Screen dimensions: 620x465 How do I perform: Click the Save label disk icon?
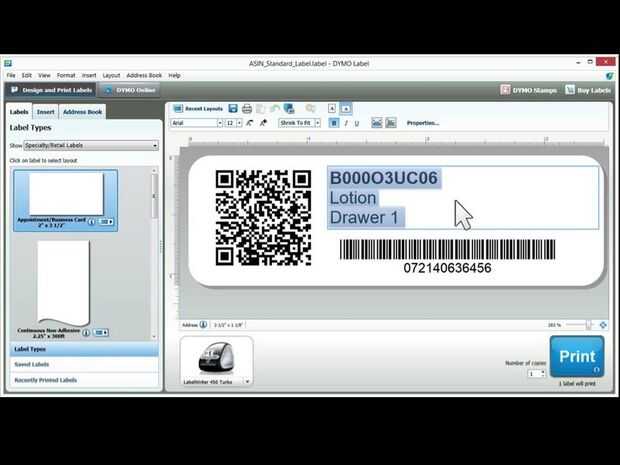[x=233, y=109]
